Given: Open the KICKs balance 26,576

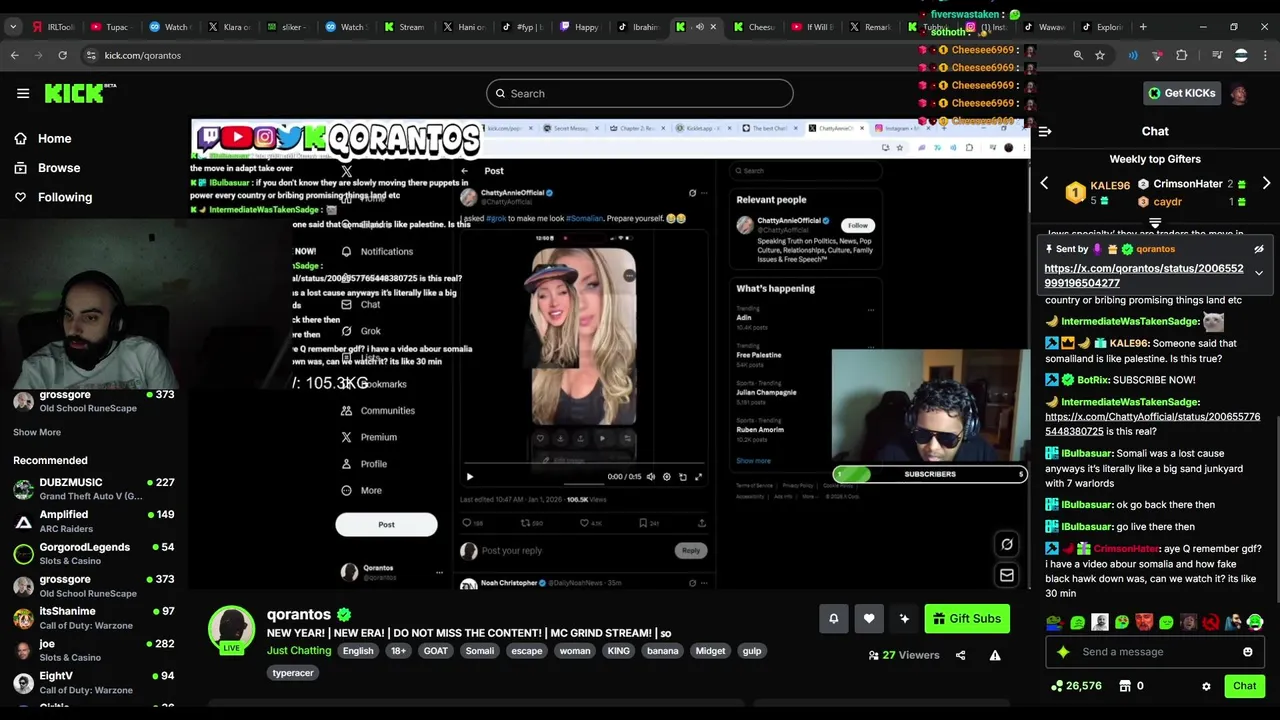Looking at the screenshot, I should pos(1076,686).
